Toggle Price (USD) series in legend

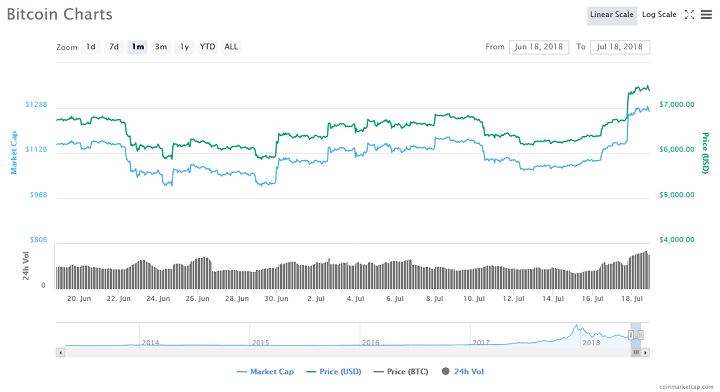click(334, 372)
